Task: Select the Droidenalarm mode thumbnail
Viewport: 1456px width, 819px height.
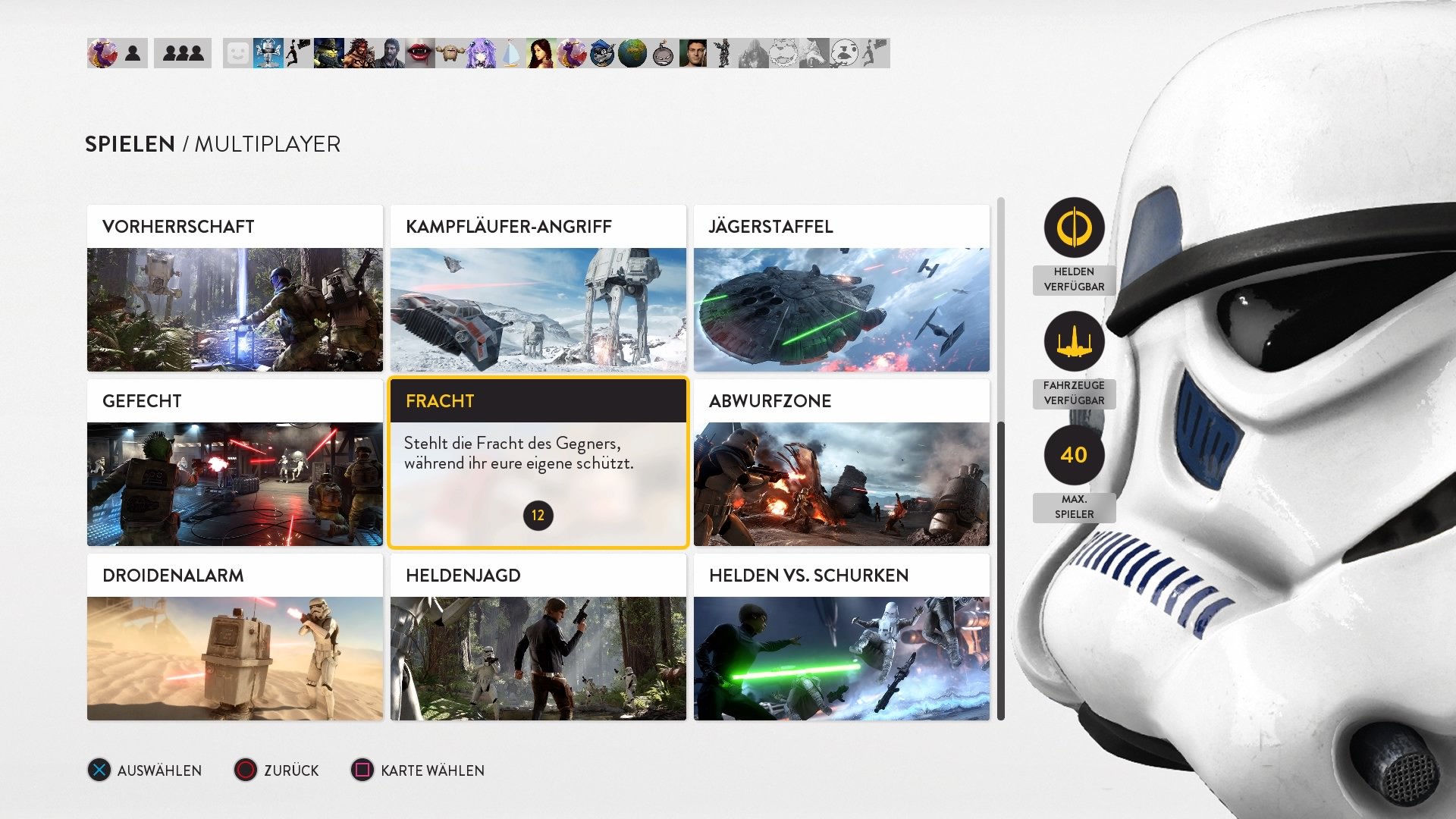Action: (x=234, y=658)
